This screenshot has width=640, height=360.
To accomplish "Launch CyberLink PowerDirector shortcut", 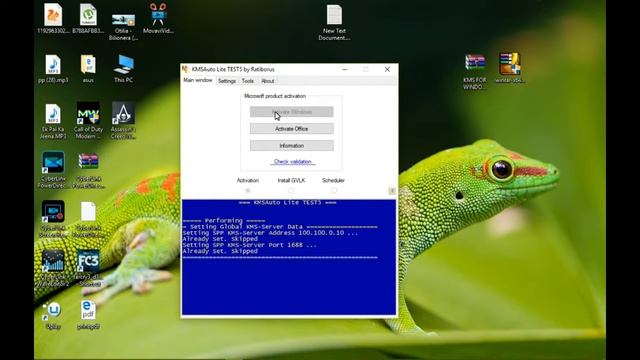I will point(53,163).
